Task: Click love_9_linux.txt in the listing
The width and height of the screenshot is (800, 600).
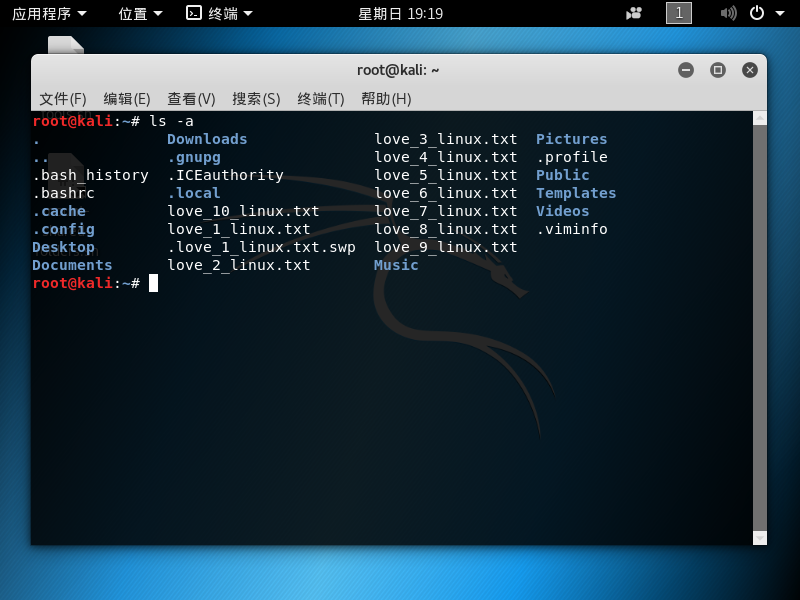Action: pos(445,247)
